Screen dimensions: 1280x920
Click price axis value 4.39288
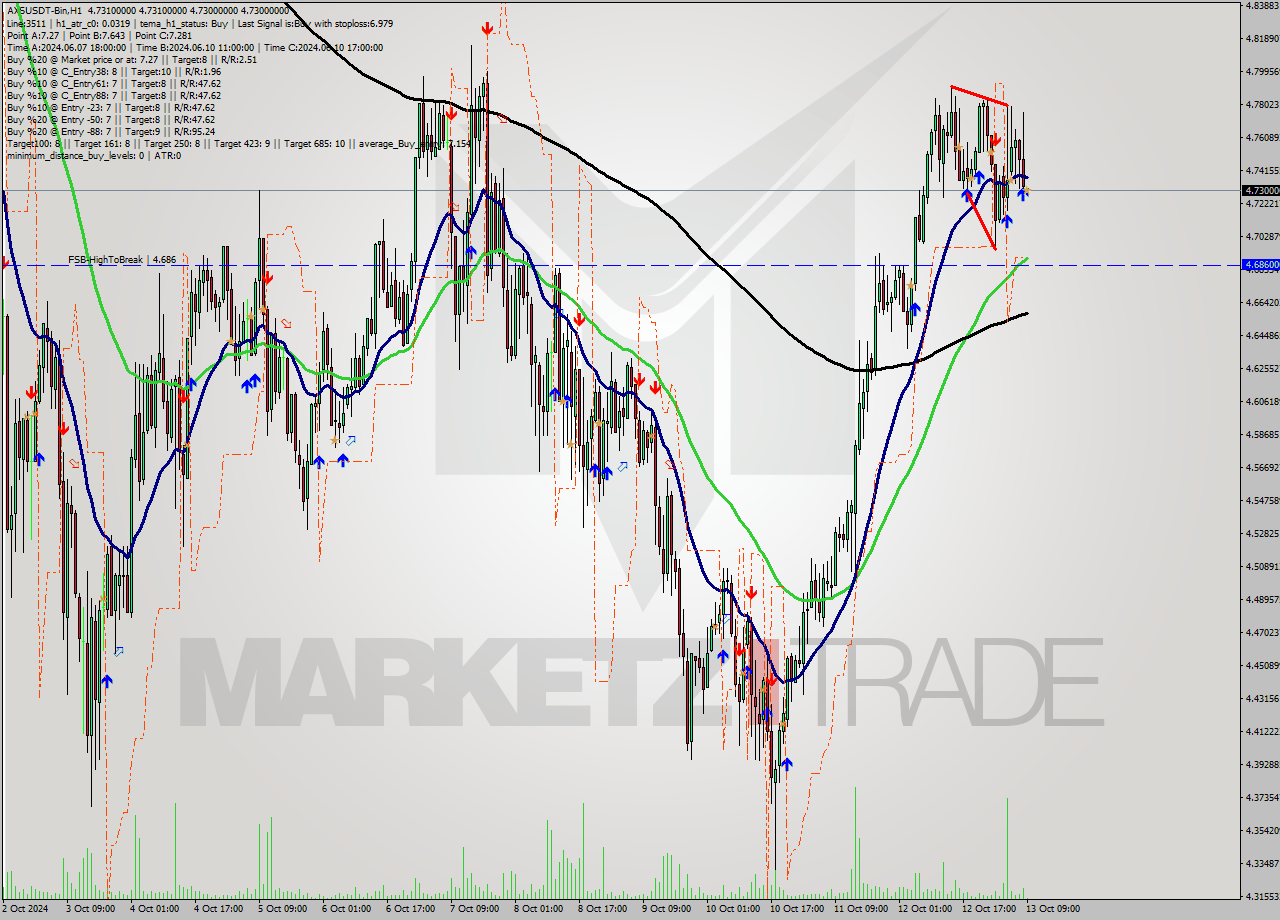pyautogui.click(x=1262, y=764)
